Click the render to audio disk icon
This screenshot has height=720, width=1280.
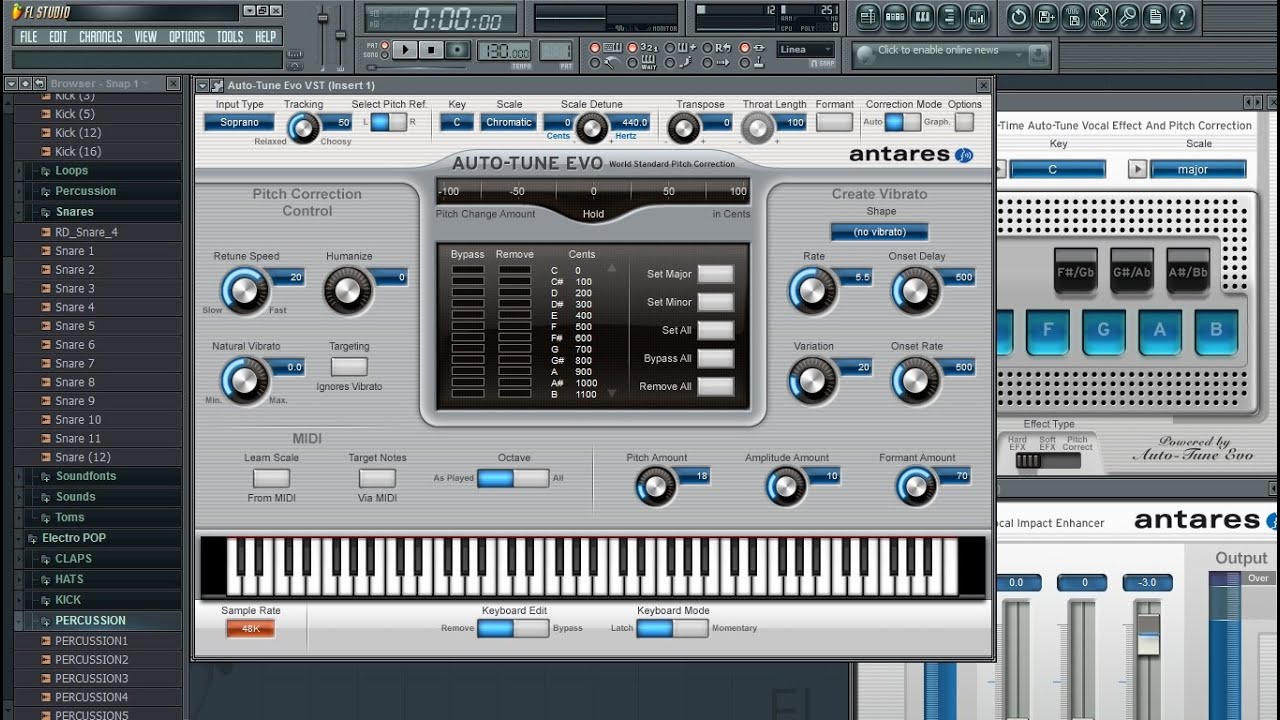(x=1073, y=16)
